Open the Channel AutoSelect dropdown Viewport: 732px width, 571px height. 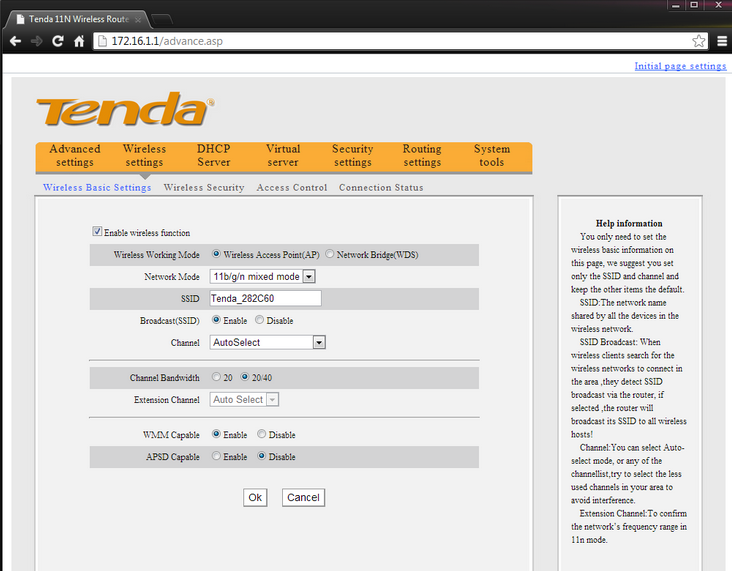(x=267, y=342)
